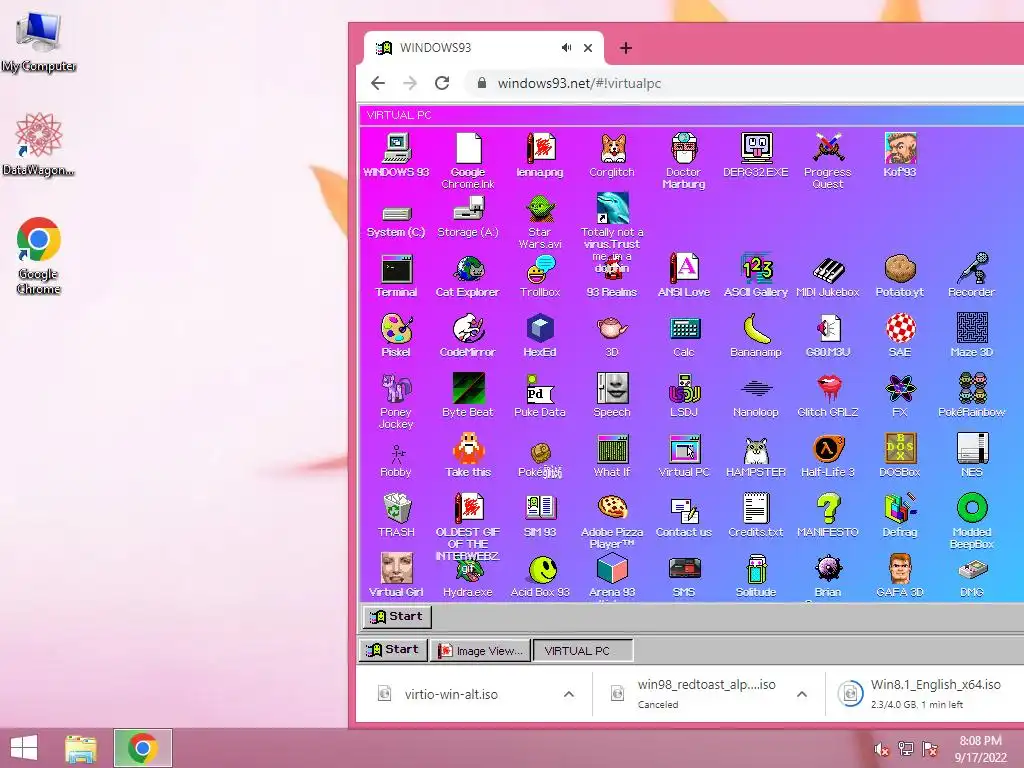The image size is (1024, 768).
Task: Launch Acid Box 93 smiley icon
Action: 540,576
